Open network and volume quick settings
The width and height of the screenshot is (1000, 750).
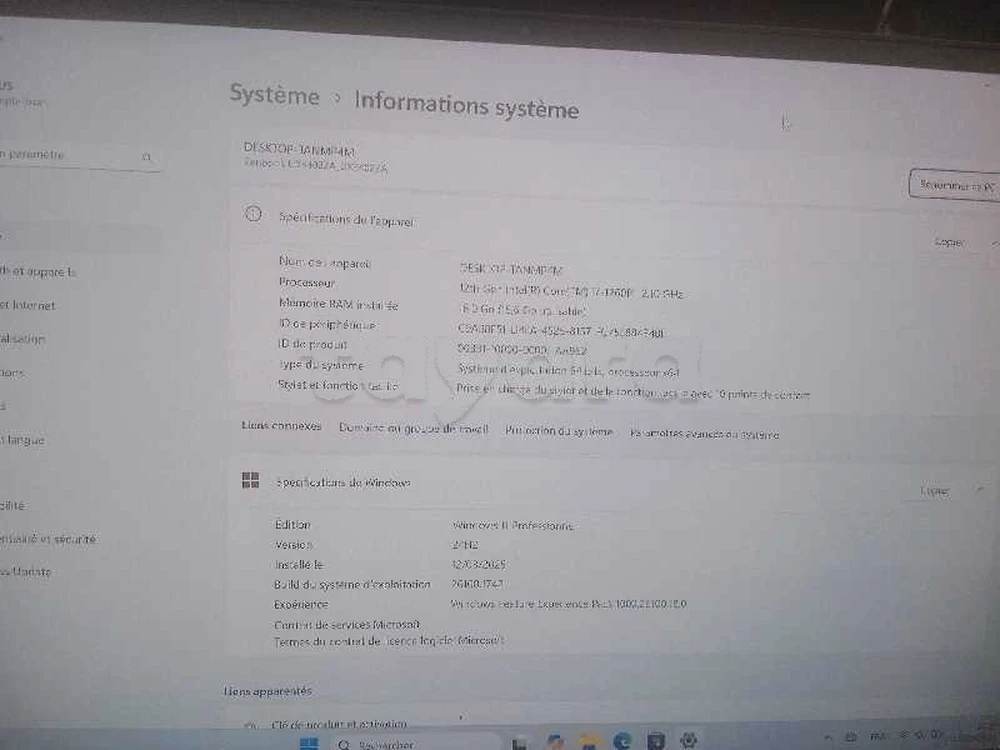point(922,735)
